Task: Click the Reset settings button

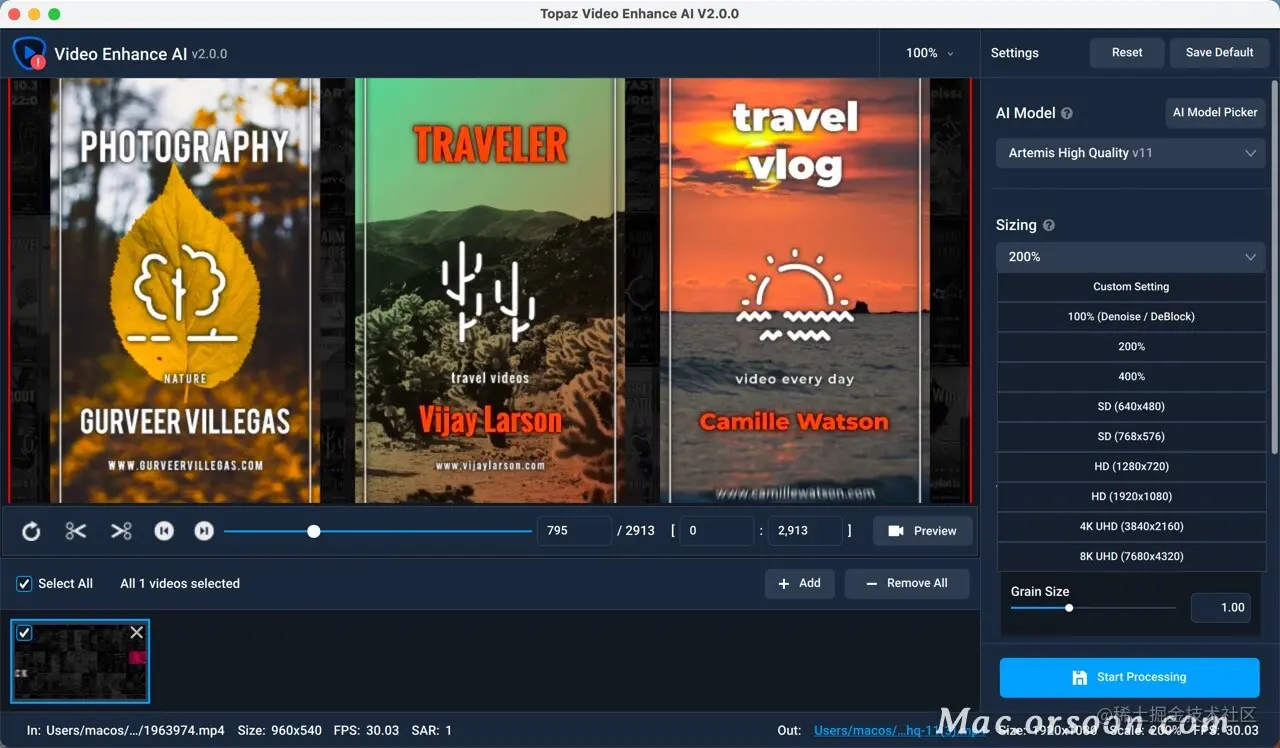Action: [x=1127, y=53]
